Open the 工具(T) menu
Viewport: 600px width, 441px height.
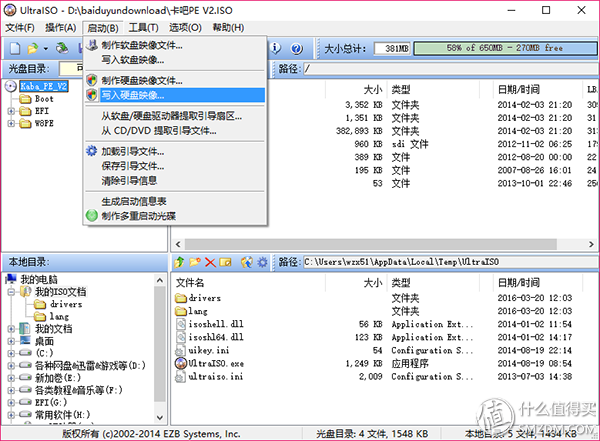(143, 28)
